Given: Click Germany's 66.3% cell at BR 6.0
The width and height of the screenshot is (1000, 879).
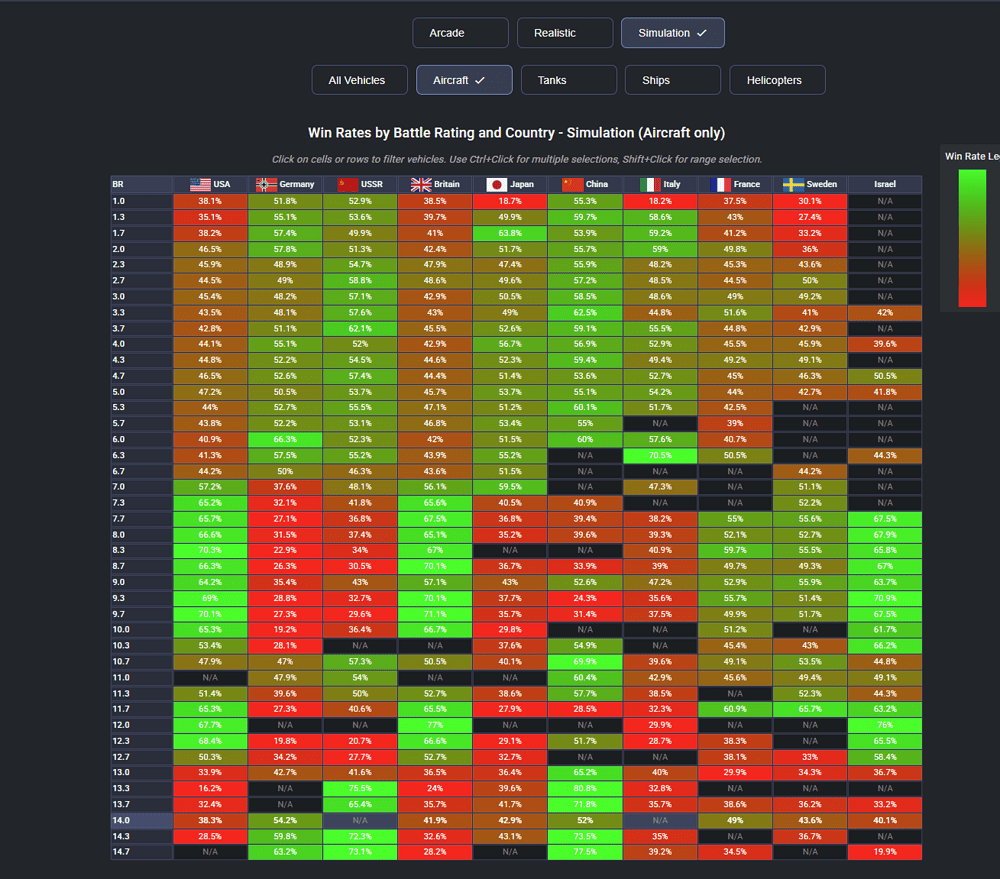Looking at the screenshot, I should tap(285, 440).
